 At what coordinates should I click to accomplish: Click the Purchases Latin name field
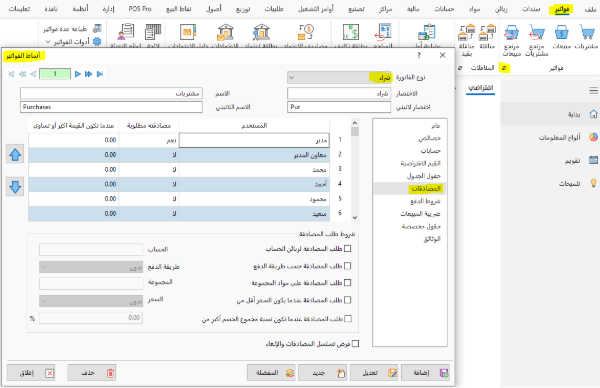pos(111,107)
